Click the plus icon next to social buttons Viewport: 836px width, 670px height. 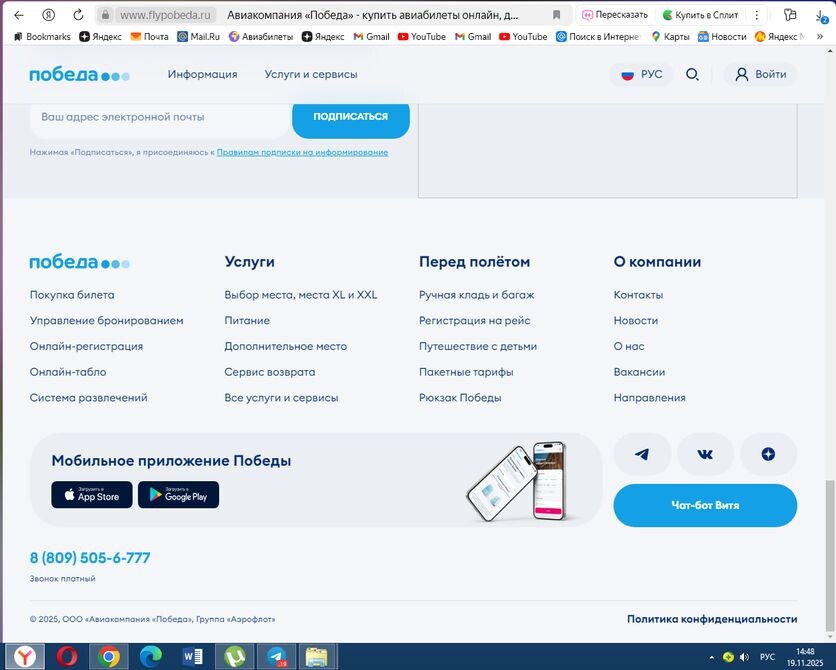coord(768,454)
